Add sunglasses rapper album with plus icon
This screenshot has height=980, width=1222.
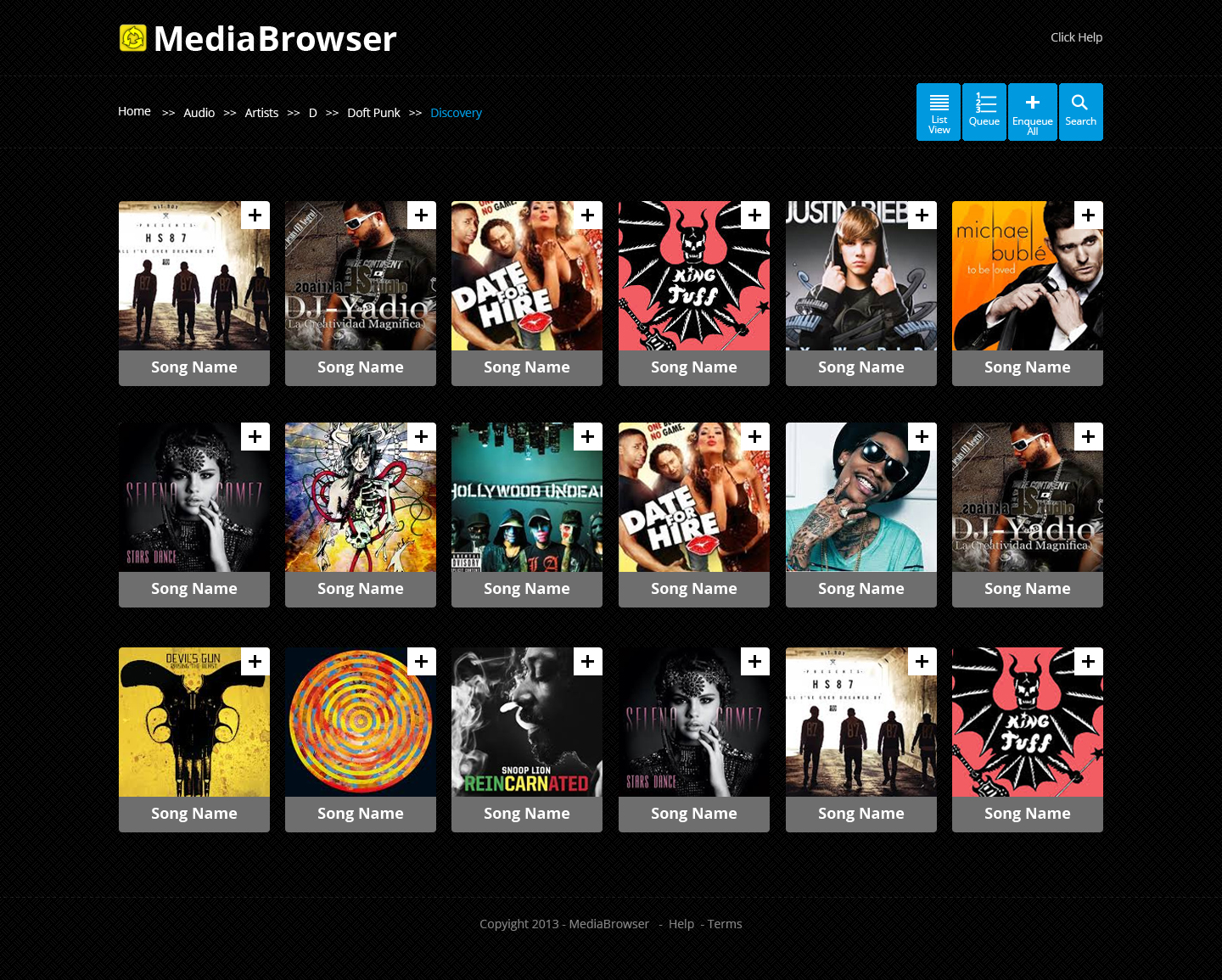(x=922, y=436)
